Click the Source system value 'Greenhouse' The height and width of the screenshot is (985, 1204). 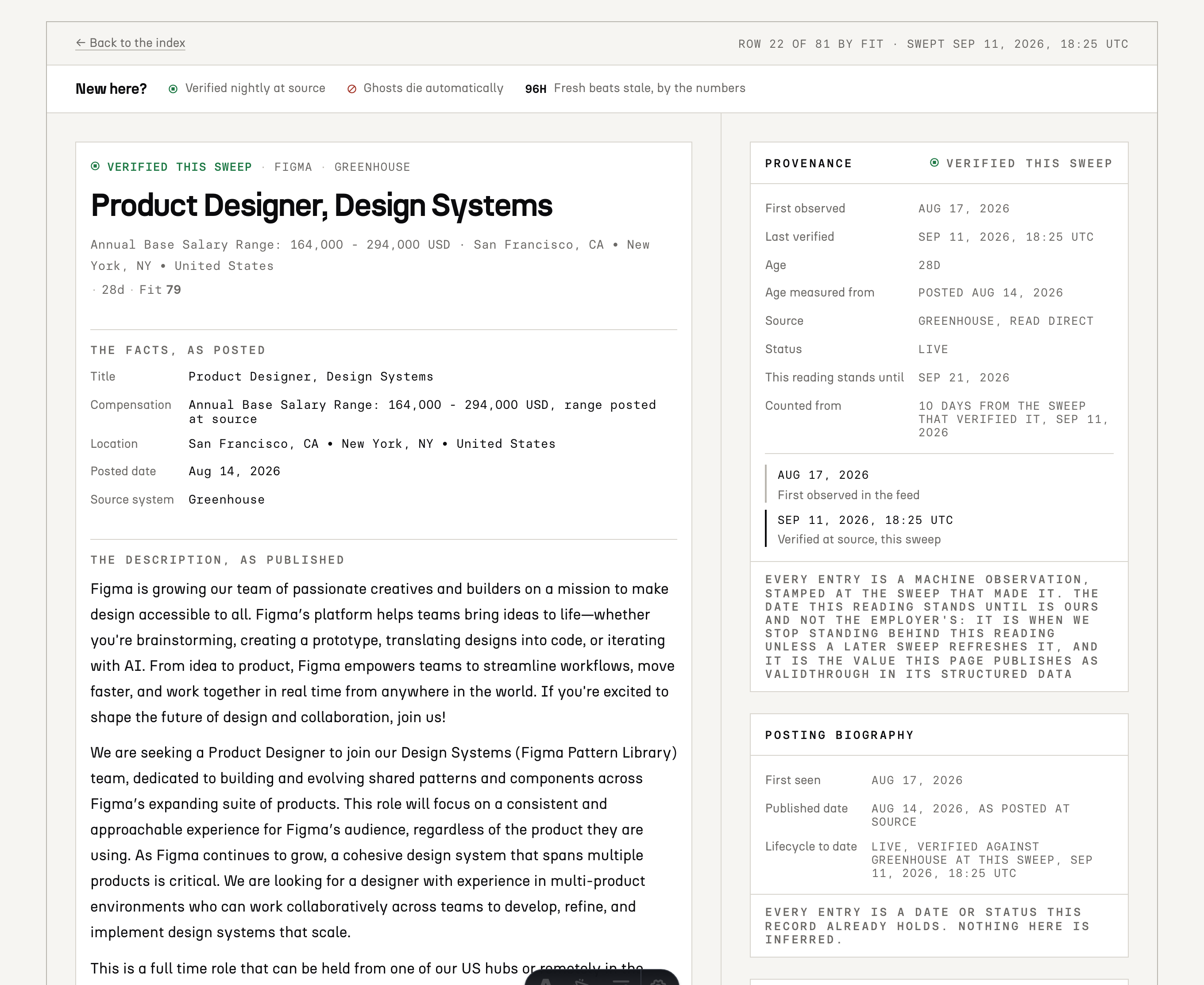point(227,500)
